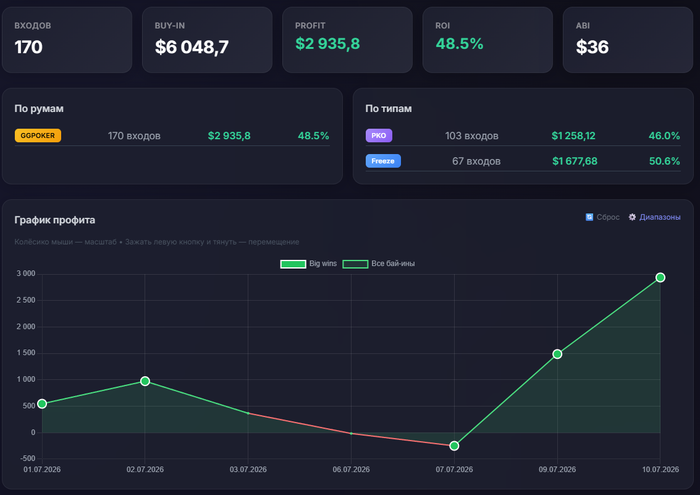This screenshot has width=700, height=495.
Task: Open the Диапазоны link
Action: tap(660, 217)
